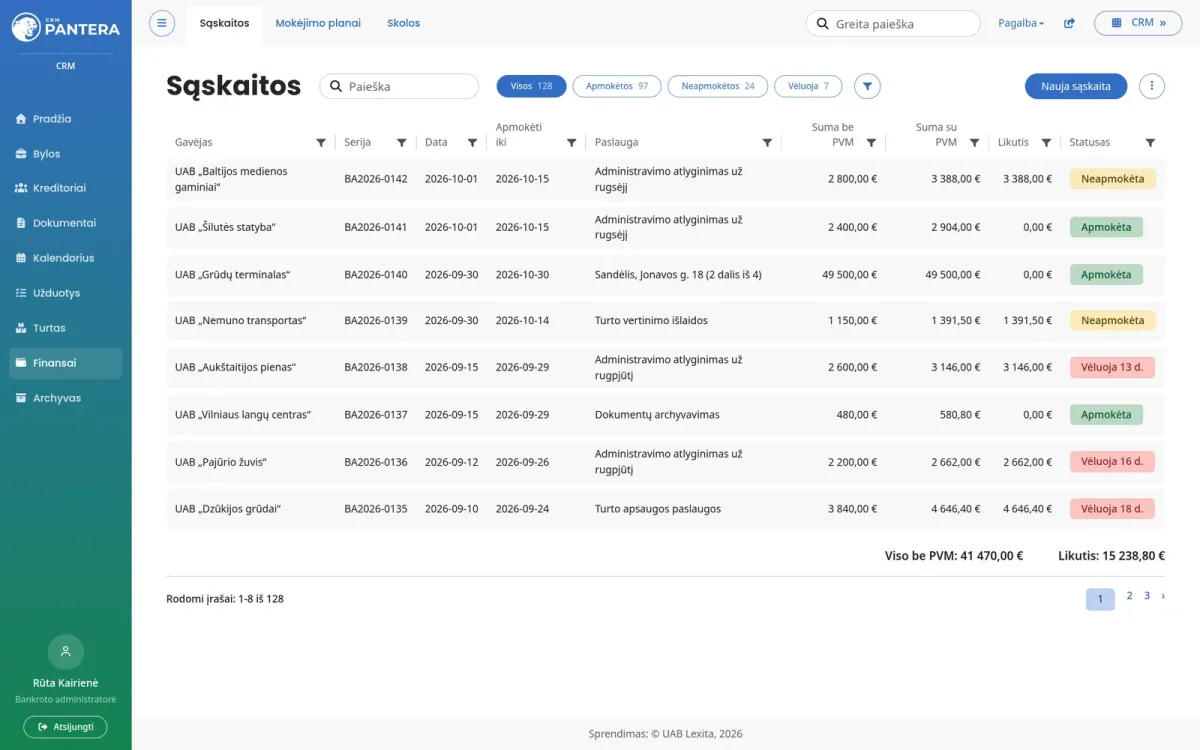Switch to the Skolos tab
Screen dimensions: 1200x750
click(x=404, y=23)
